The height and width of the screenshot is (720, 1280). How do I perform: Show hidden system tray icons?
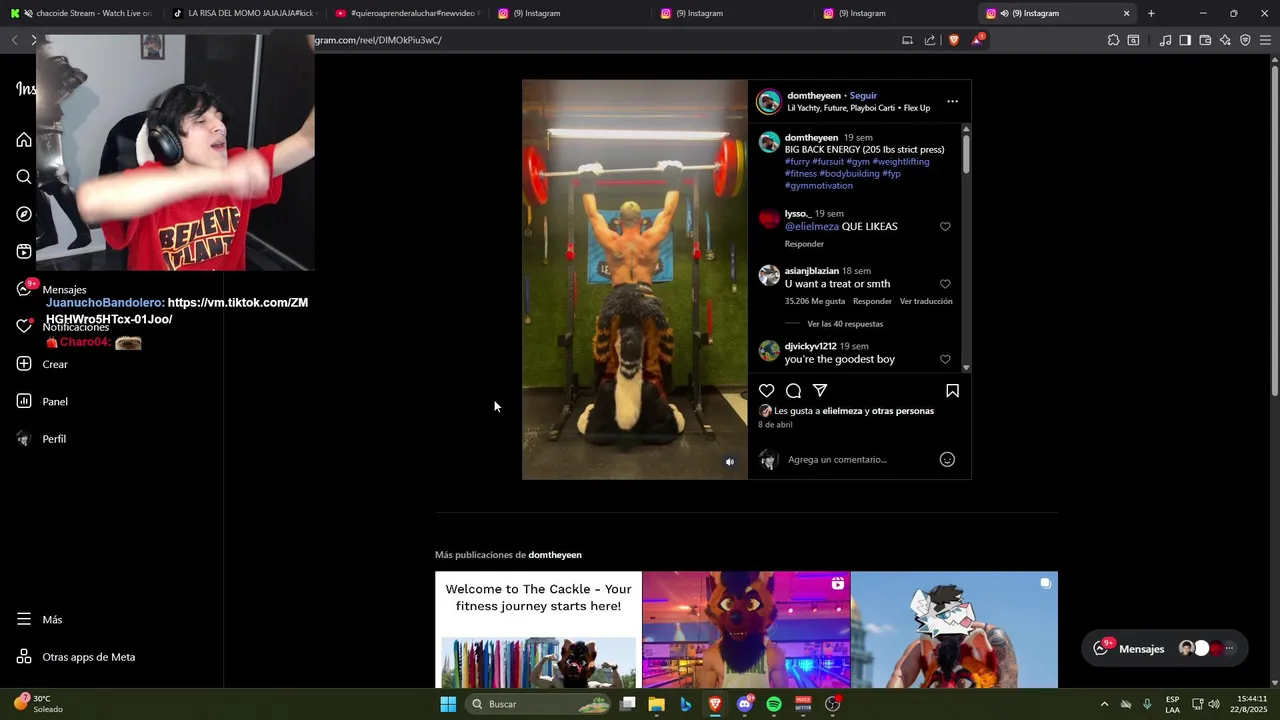point(1104,704)
